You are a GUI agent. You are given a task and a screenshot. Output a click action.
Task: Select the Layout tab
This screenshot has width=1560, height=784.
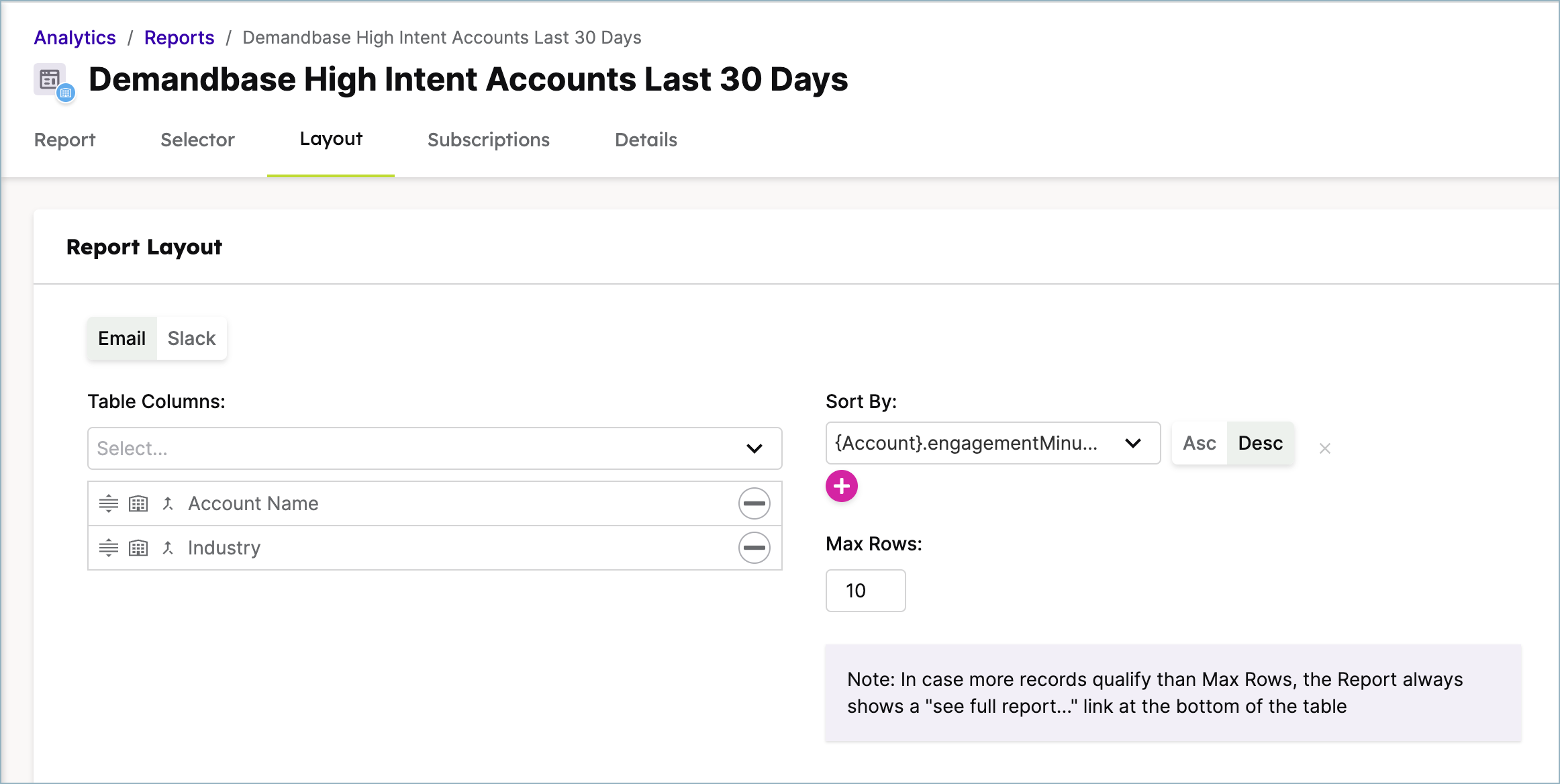click(331, 139)
